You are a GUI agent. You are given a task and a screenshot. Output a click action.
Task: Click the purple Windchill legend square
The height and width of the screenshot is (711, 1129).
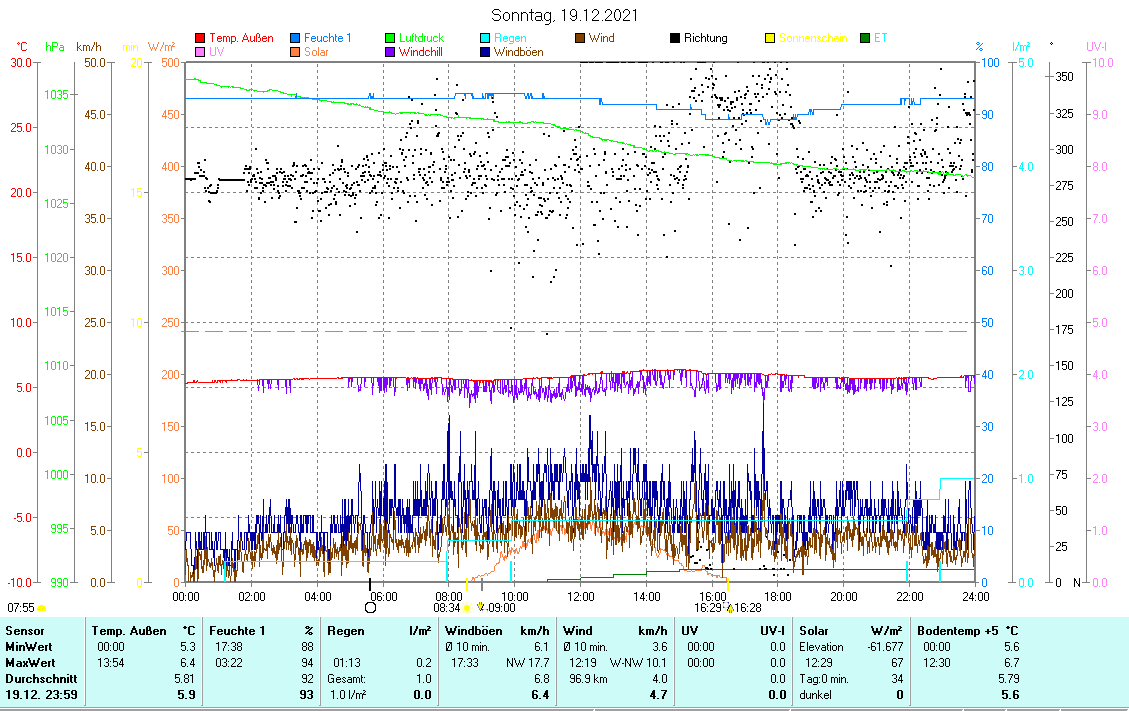[390, 52]
